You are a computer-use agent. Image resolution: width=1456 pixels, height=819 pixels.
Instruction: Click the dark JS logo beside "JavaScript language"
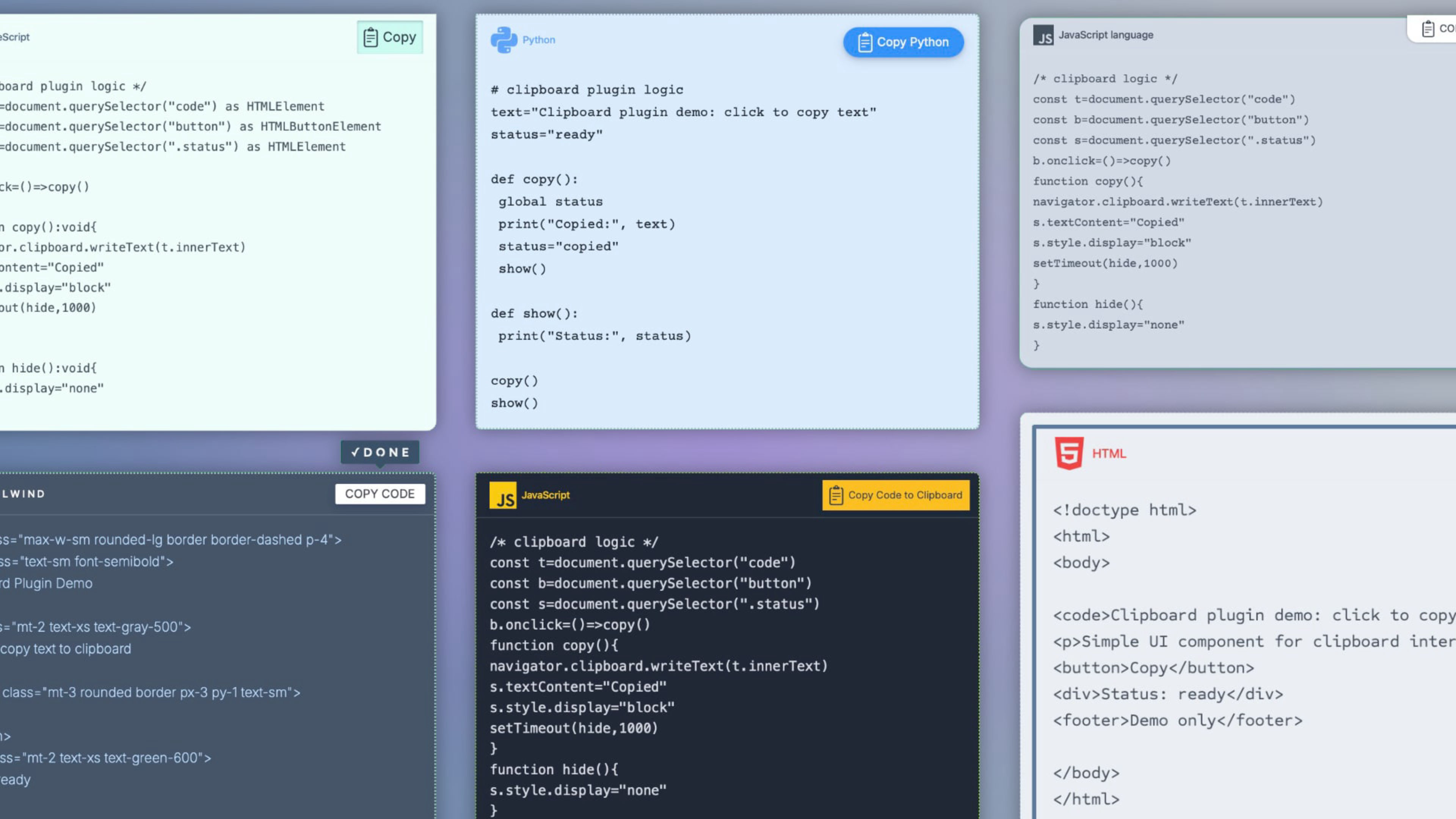pos(1043,35)
